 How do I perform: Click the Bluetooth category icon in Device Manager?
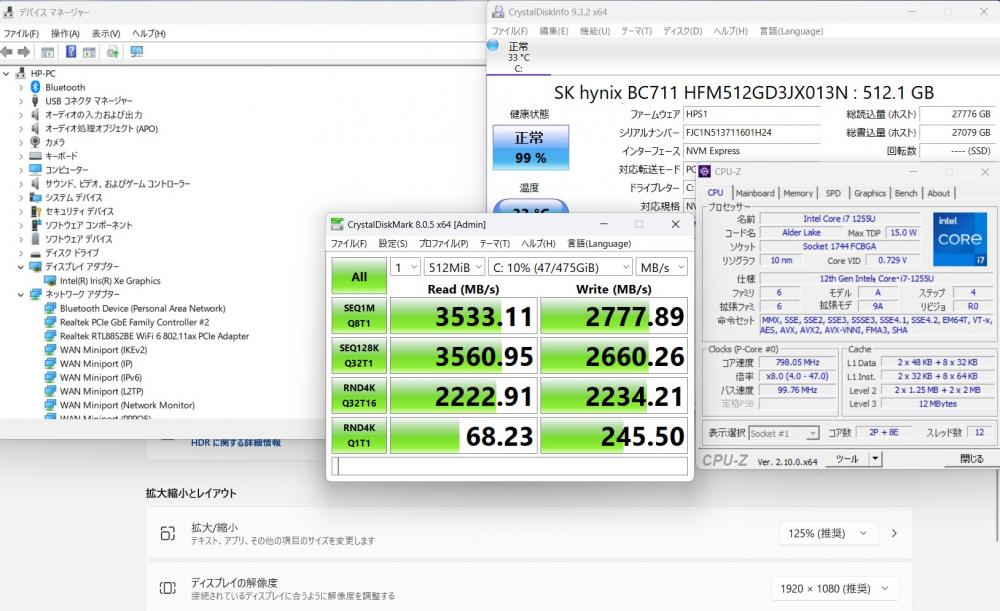pyautogui.click(x=36, y=87)
